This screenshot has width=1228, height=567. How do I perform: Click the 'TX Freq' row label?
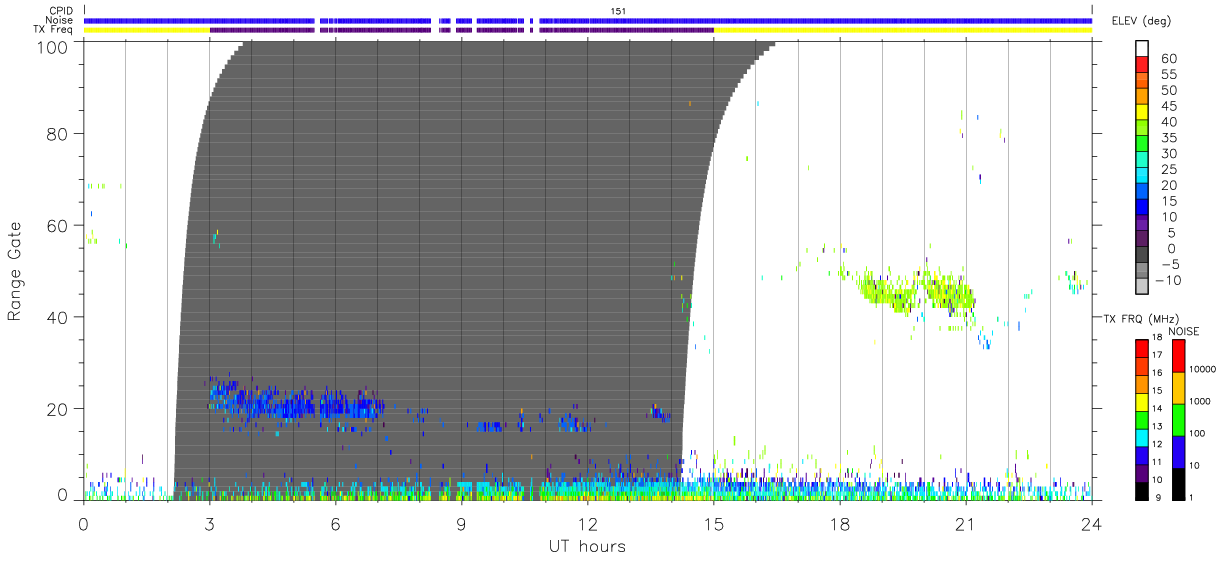pyautogui.click(x=54, y=30)
